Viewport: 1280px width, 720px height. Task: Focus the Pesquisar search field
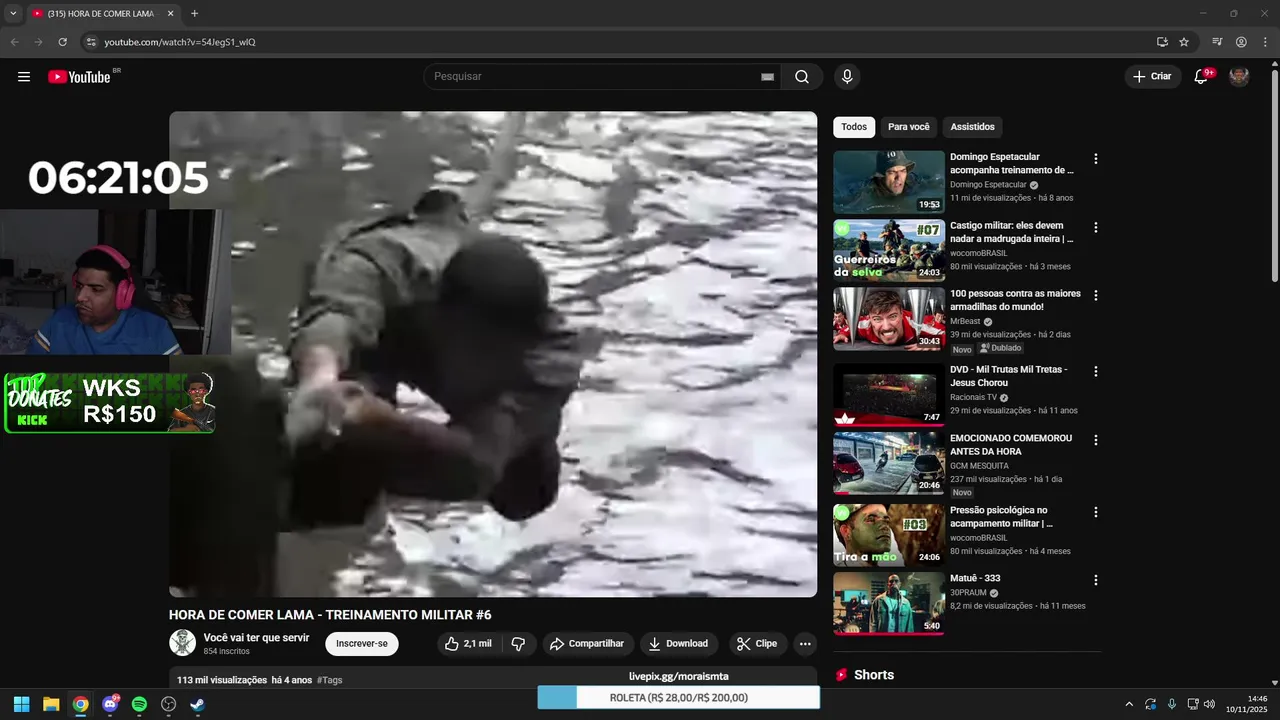point(595,77)
